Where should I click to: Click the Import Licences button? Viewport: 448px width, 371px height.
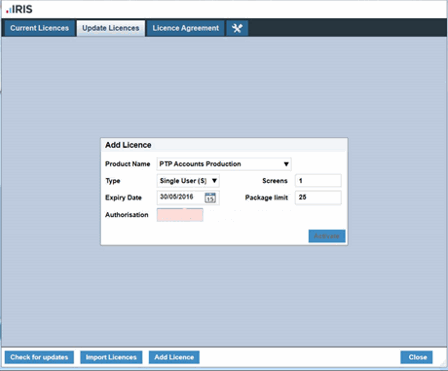coord(111,357)
